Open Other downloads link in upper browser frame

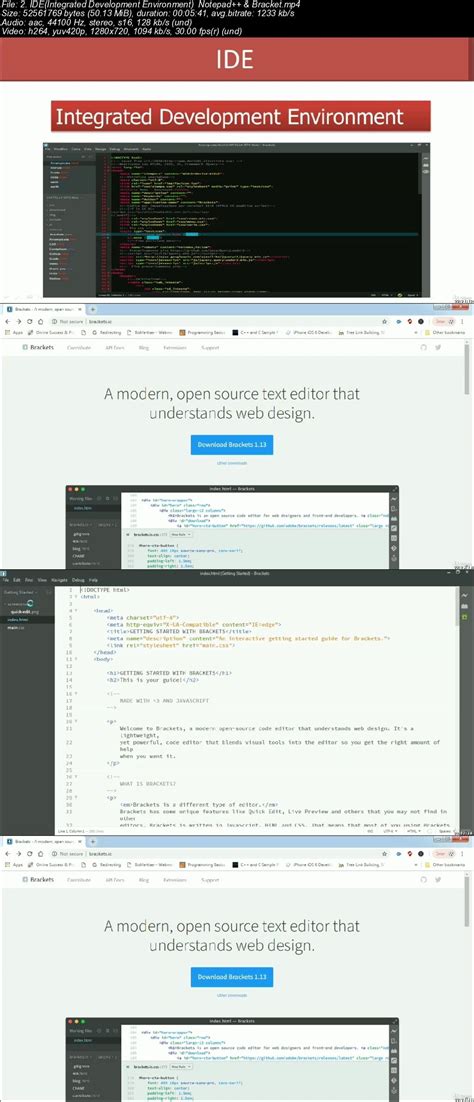(x=231, y=464)
